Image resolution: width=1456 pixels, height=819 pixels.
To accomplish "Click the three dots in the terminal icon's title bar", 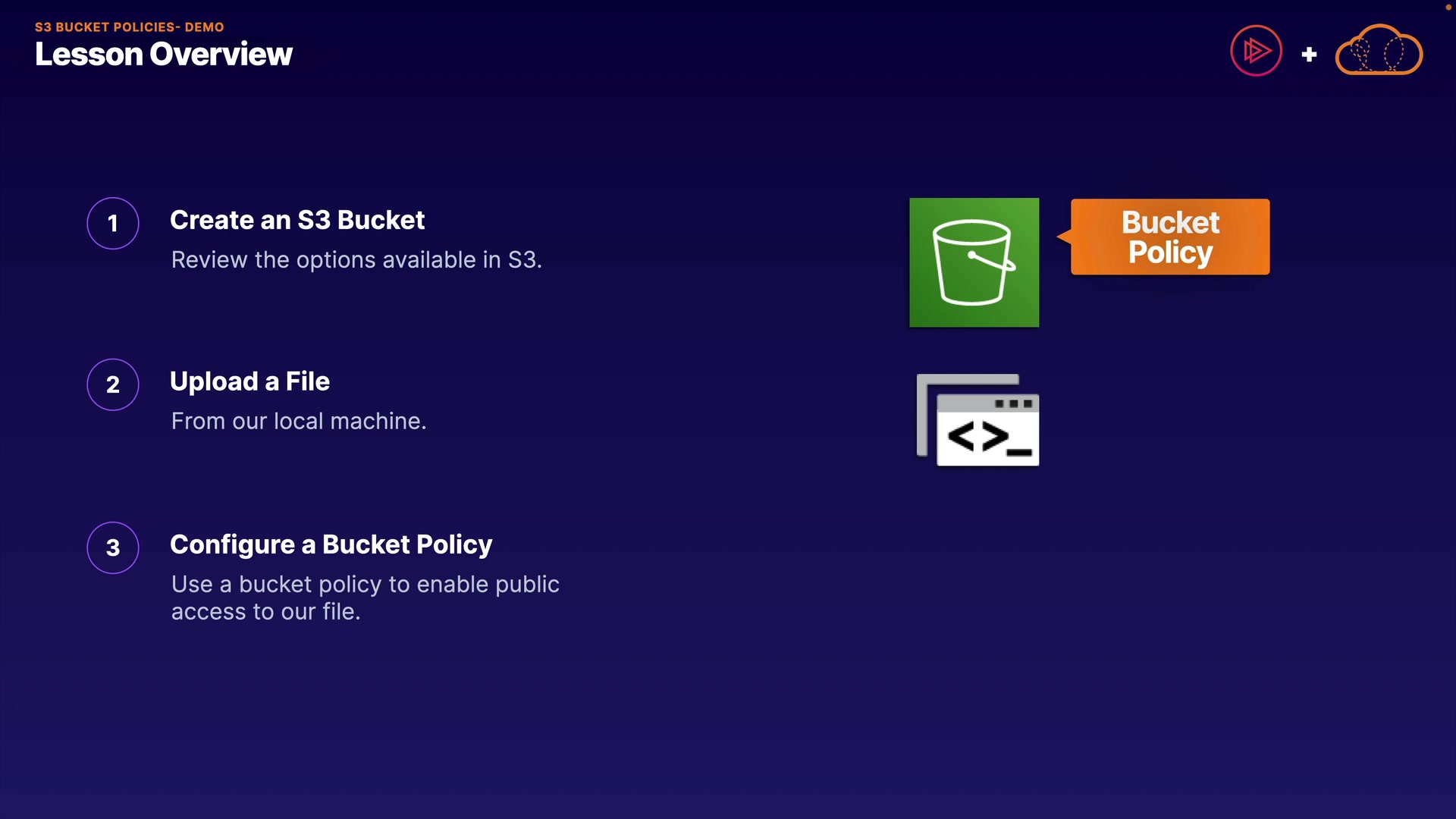I will pyautogui.click(x=1014, y=404).
